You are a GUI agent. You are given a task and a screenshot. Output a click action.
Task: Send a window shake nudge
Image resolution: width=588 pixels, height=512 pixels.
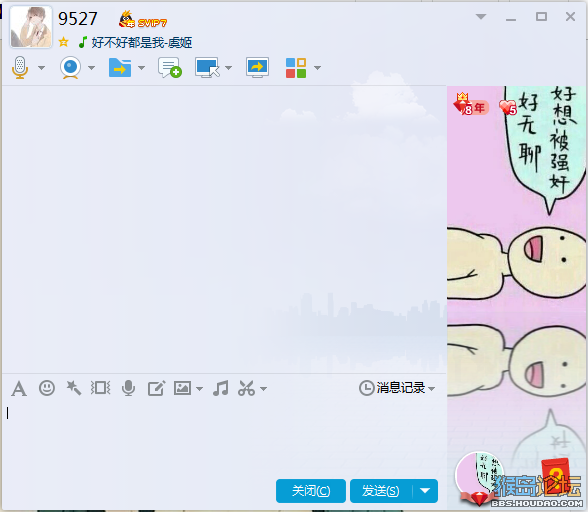(x=100, y=388)
